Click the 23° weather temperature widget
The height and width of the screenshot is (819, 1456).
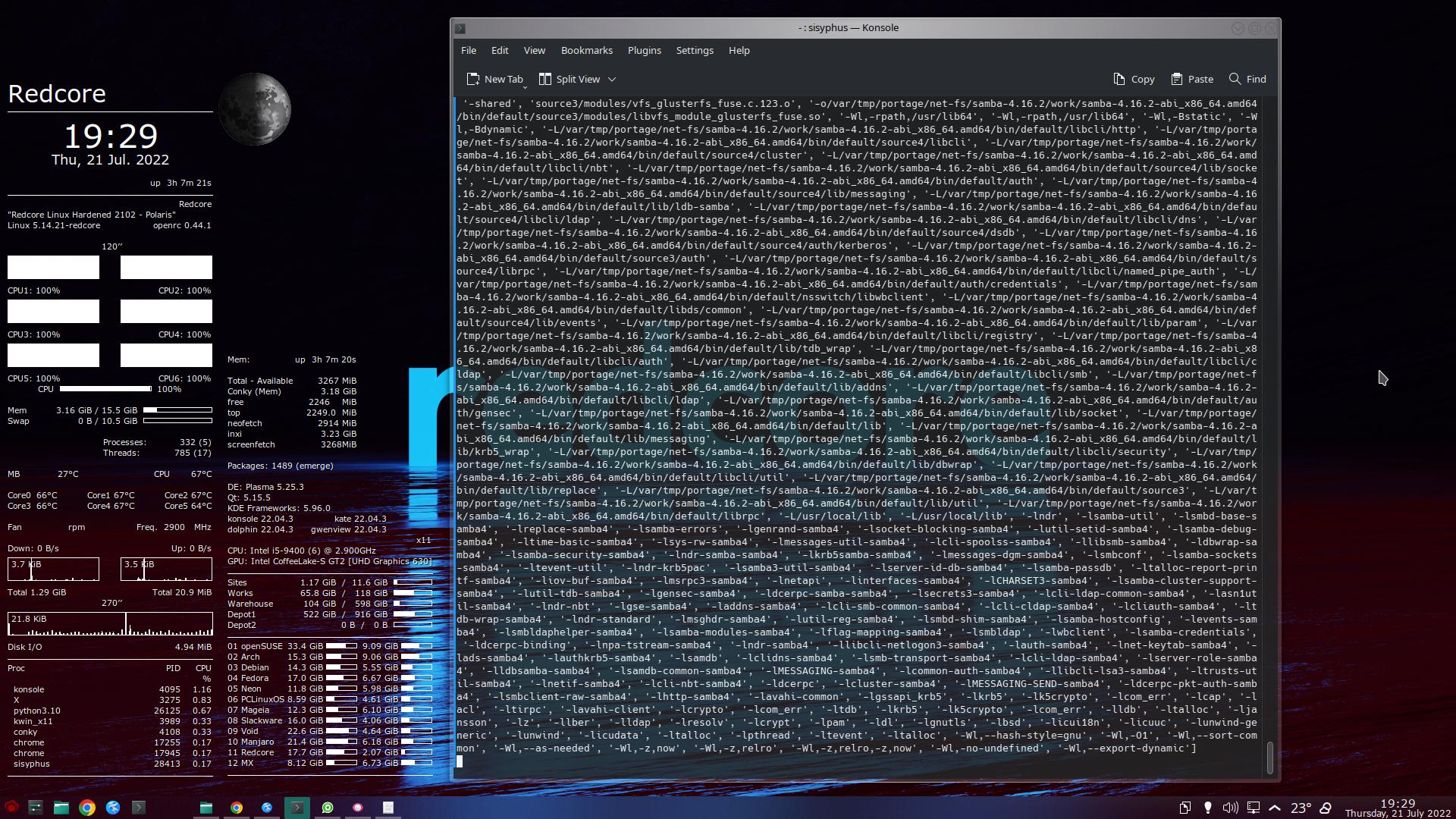[x=1301, y=808]
